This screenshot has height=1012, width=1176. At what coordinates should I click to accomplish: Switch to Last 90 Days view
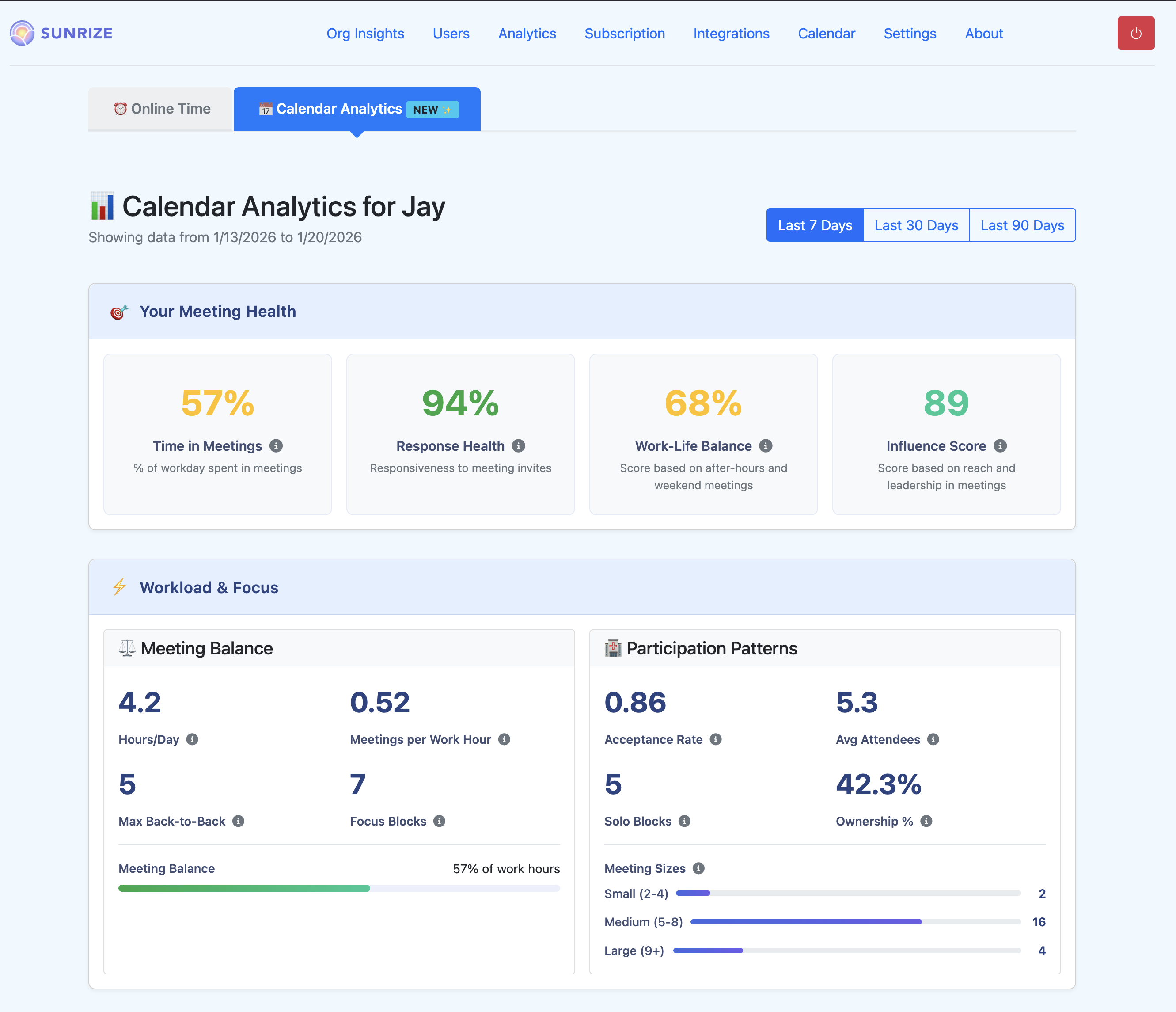1022,225
